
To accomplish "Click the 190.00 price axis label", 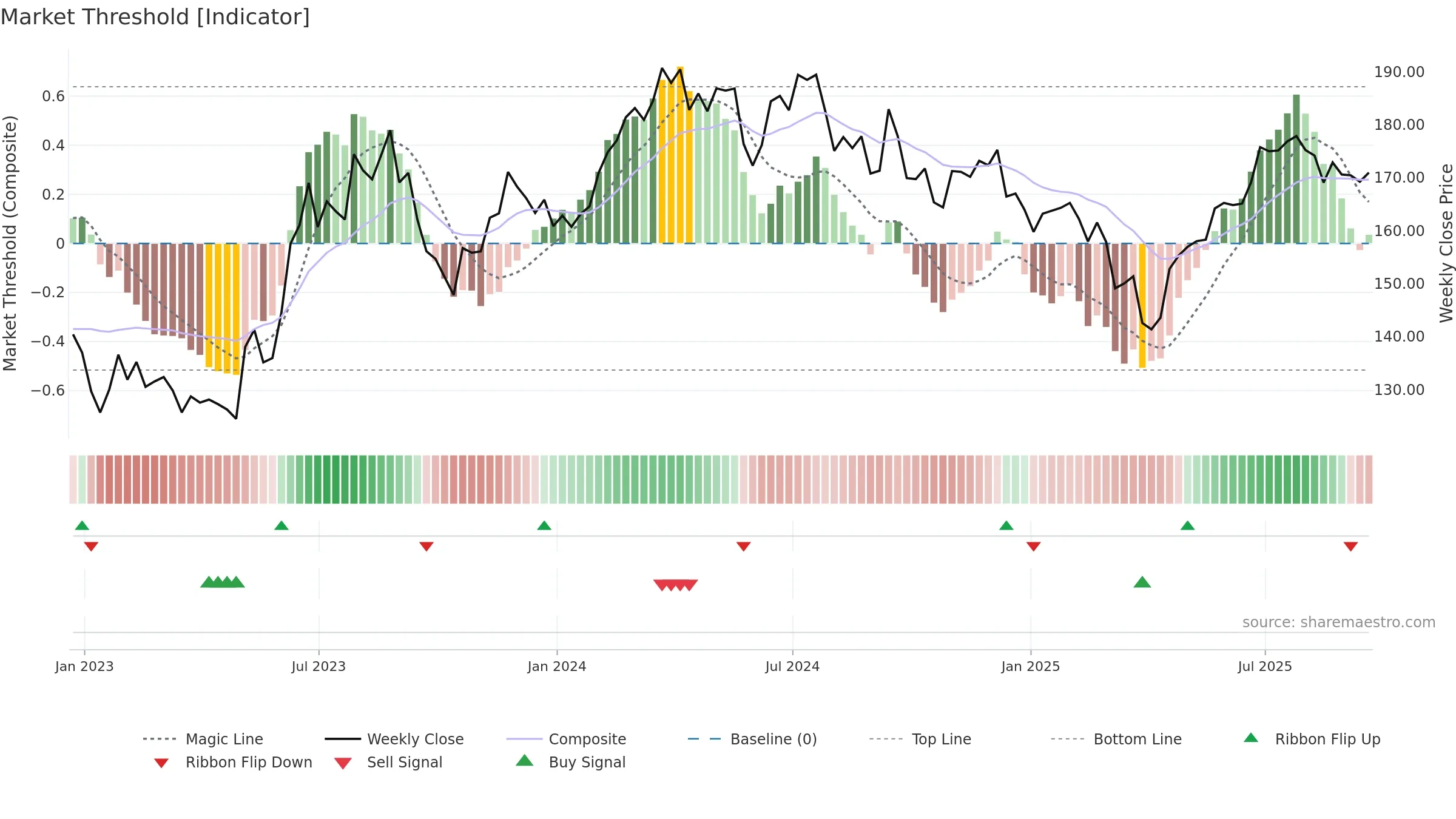I will point(1399,72).
